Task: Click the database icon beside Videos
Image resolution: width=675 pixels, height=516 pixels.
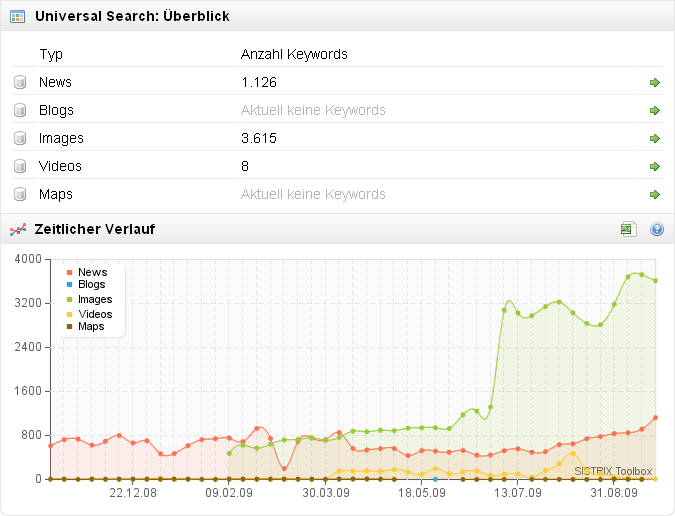Action: pos(18,166)
